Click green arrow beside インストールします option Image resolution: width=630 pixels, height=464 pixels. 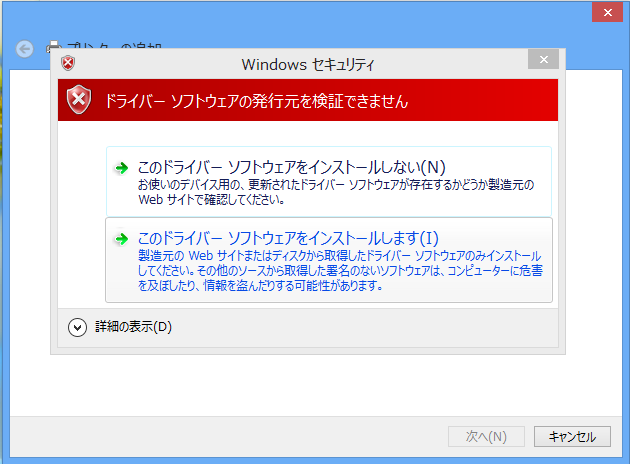point(121,239)
